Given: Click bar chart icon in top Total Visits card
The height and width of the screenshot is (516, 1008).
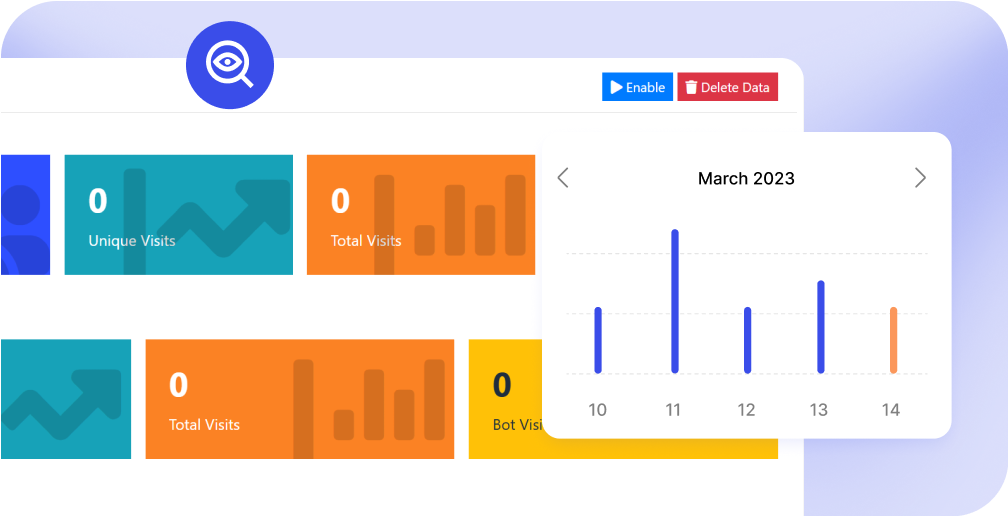Looking at the screenshot, I should (468, 216).
